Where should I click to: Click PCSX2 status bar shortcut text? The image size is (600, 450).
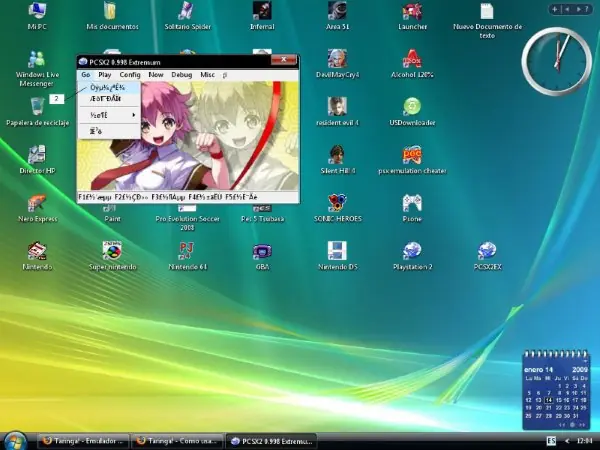coord(168,197)
